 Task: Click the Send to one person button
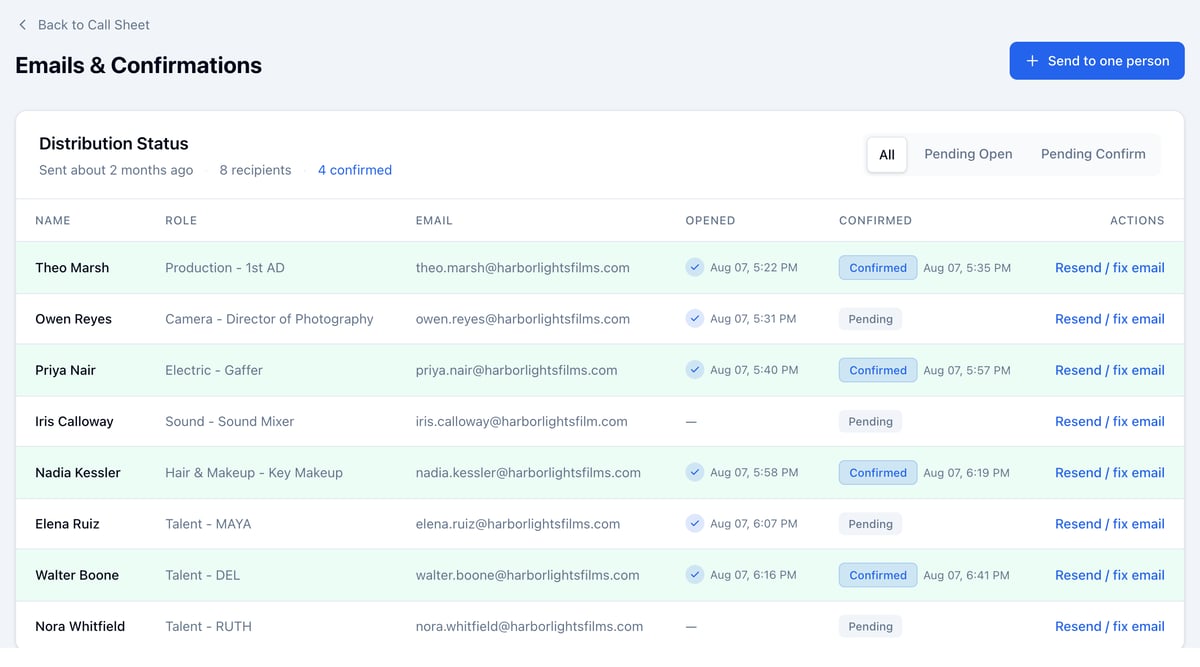click(x=1097, y=61)
